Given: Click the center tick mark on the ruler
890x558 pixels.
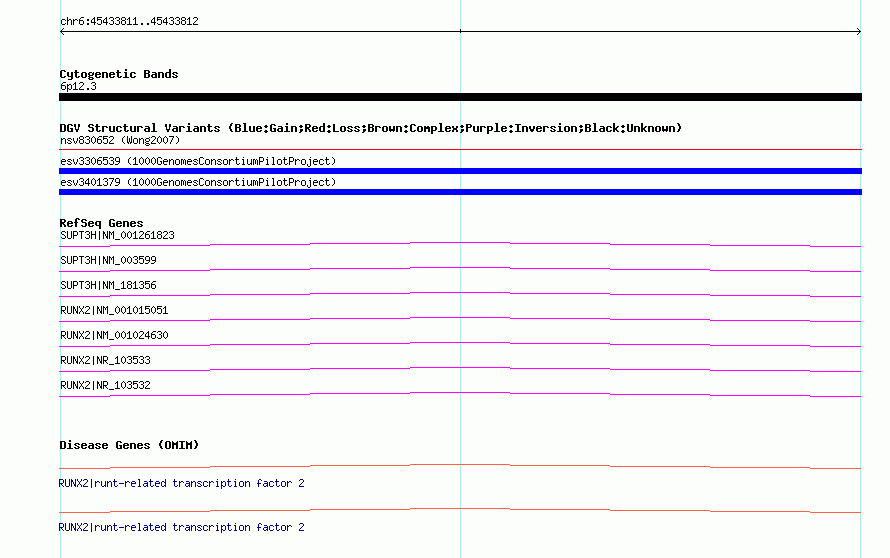Looking at the screenshot, I should [x=460, y=31].
